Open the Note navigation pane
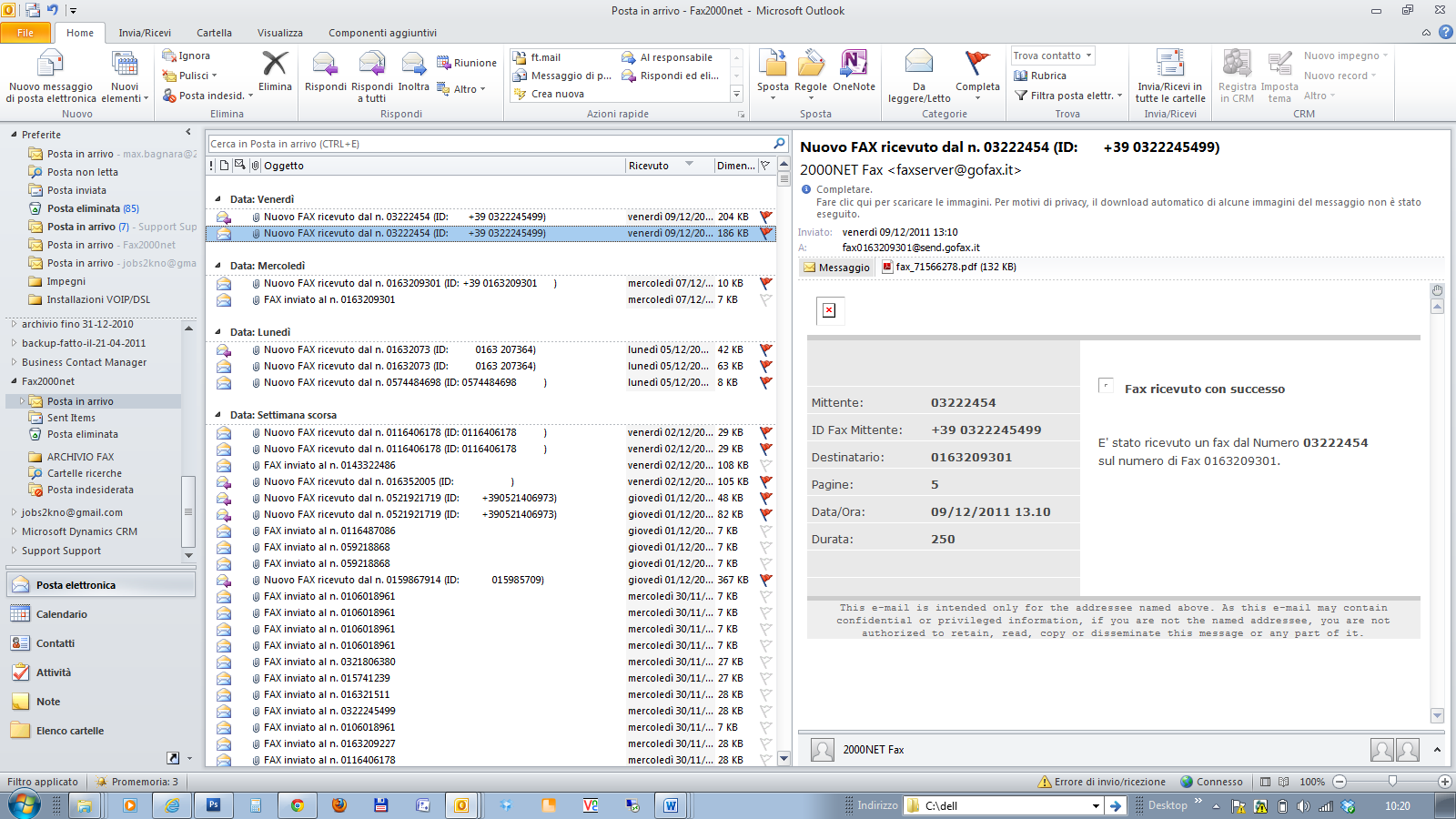1456x819 pixels. pos(100,702)
